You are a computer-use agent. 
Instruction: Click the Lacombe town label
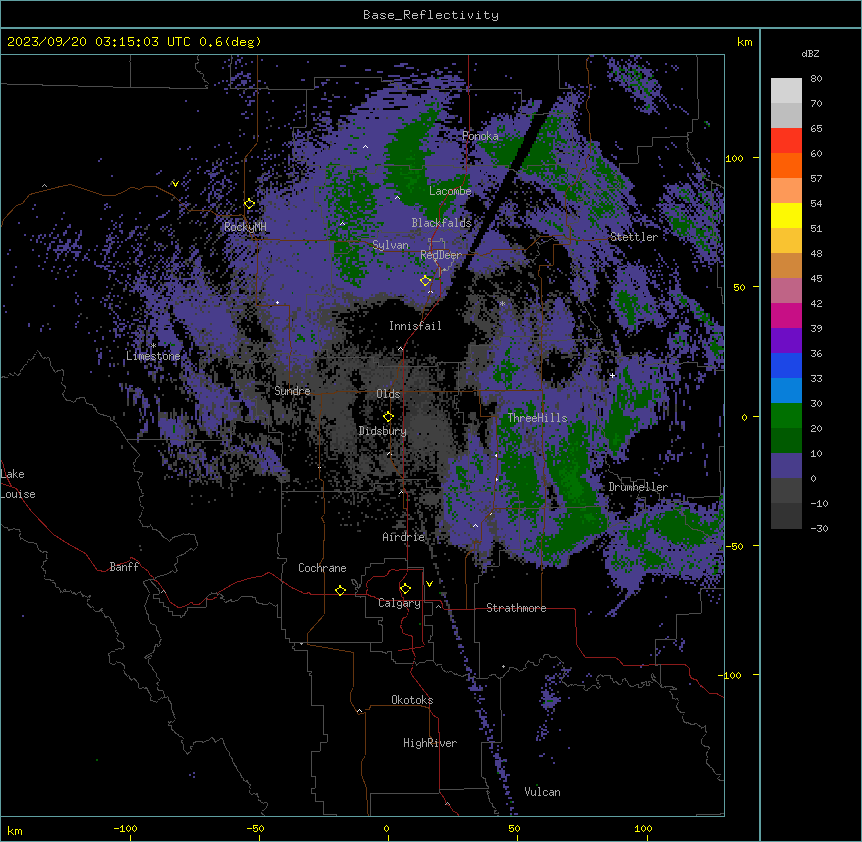click(x=450, y=191)
